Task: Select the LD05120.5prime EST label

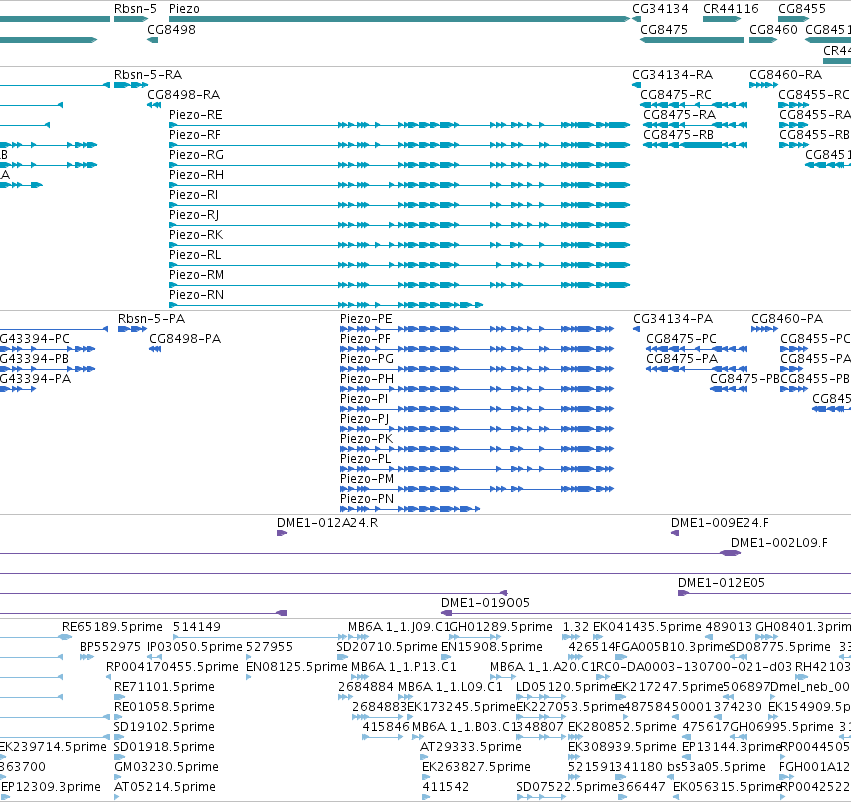Action: (566, 687)
